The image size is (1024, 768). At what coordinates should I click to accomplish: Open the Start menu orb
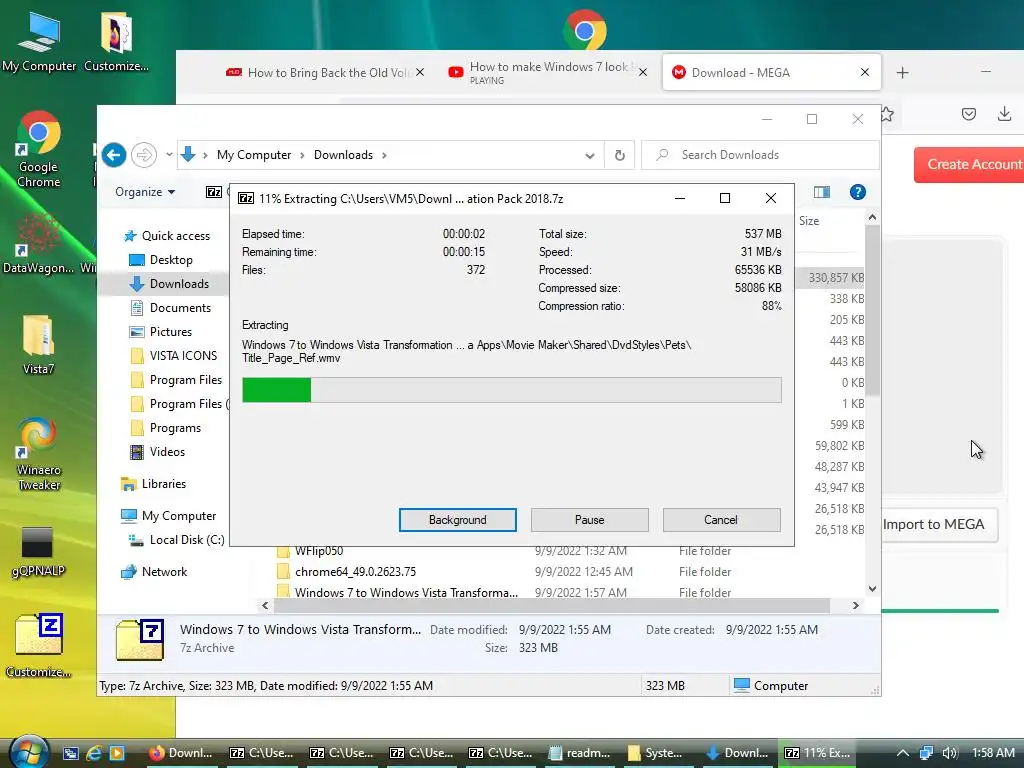click(27, 752)
